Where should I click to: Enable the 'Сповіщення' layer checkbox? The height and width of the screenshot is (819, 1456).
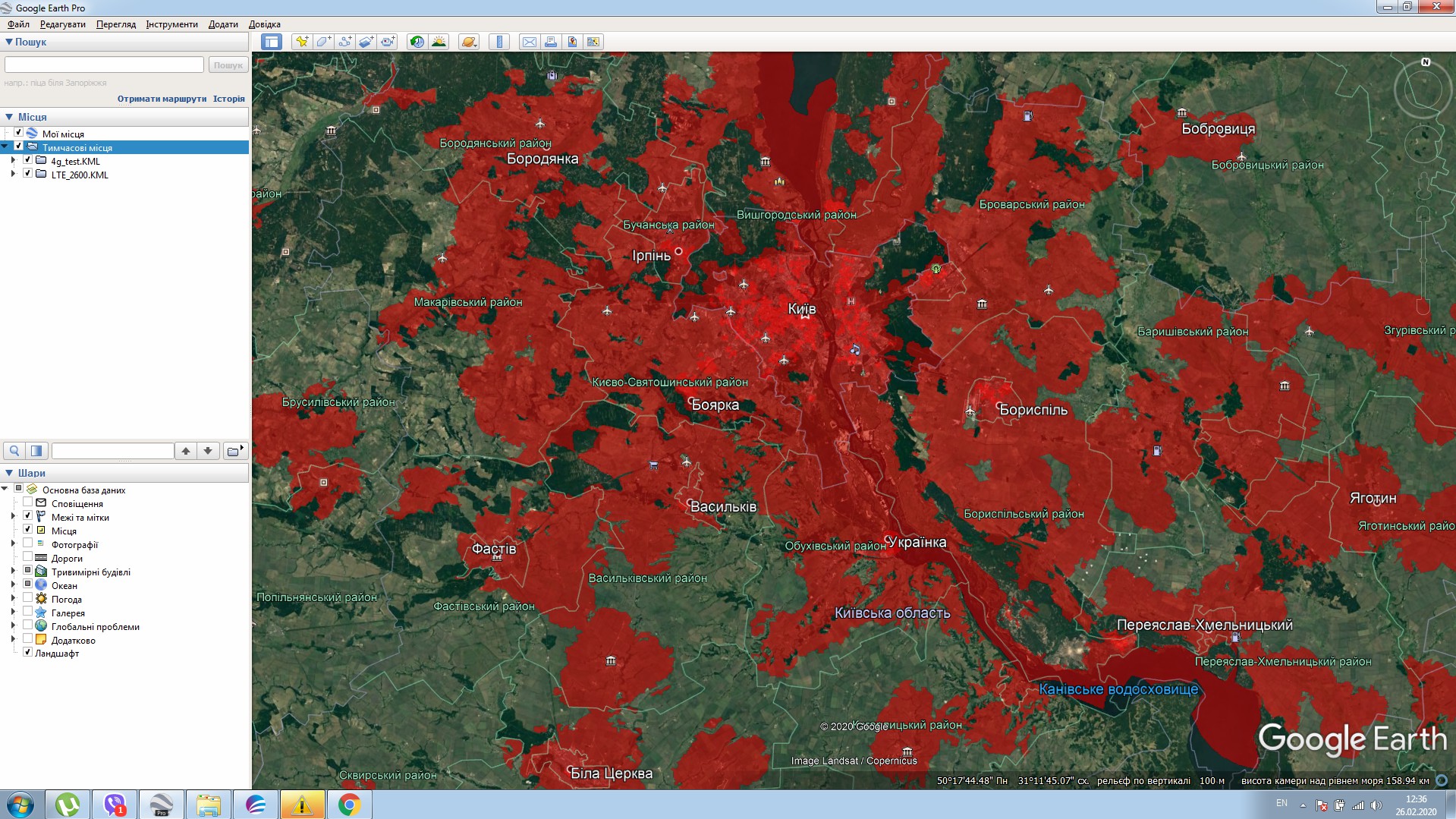pos(28,502)
